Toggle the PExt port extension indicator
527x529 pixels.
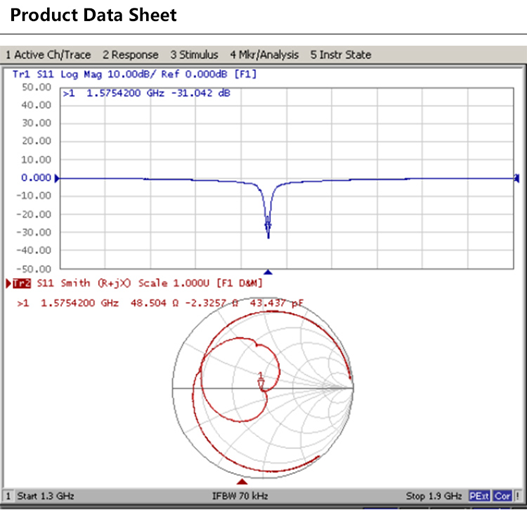pyautogui.click(x=479, y=496)
